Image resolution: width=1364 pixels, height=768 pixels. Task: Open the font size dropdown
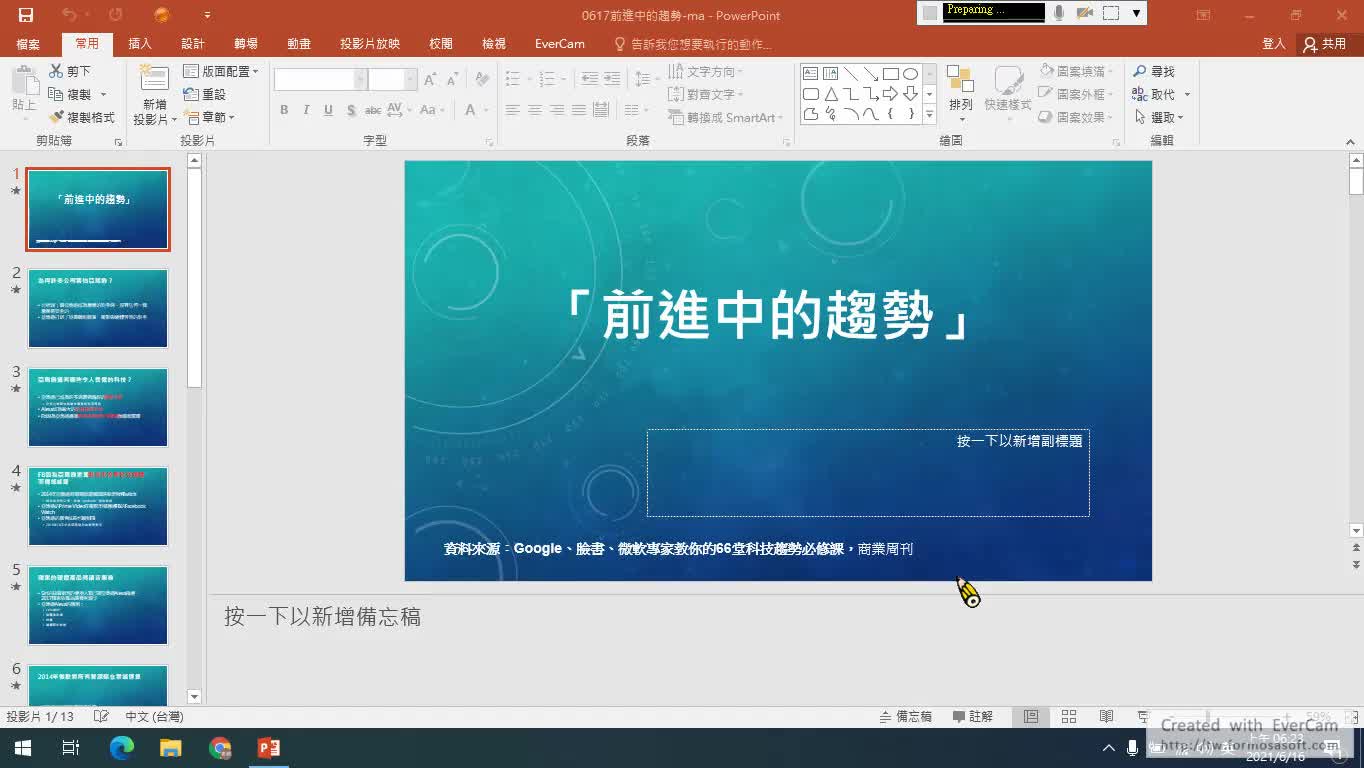410,80
